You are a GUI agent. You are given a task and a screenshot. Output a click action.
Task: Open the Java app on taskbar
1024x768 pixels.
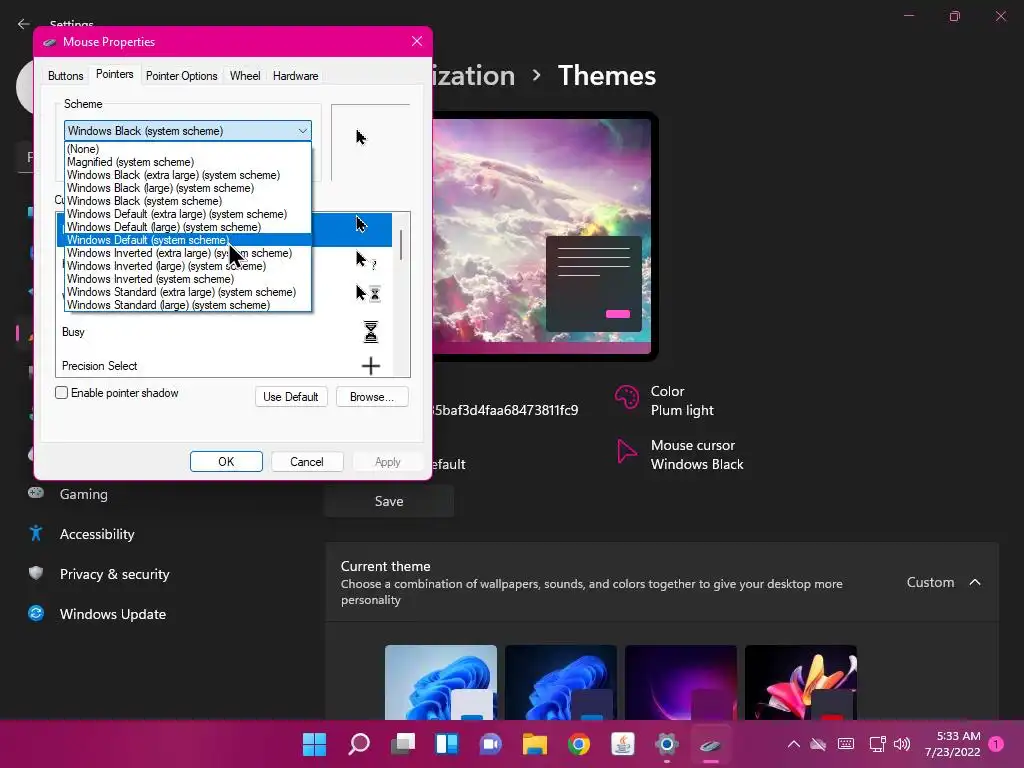click(x=622, y=744)
